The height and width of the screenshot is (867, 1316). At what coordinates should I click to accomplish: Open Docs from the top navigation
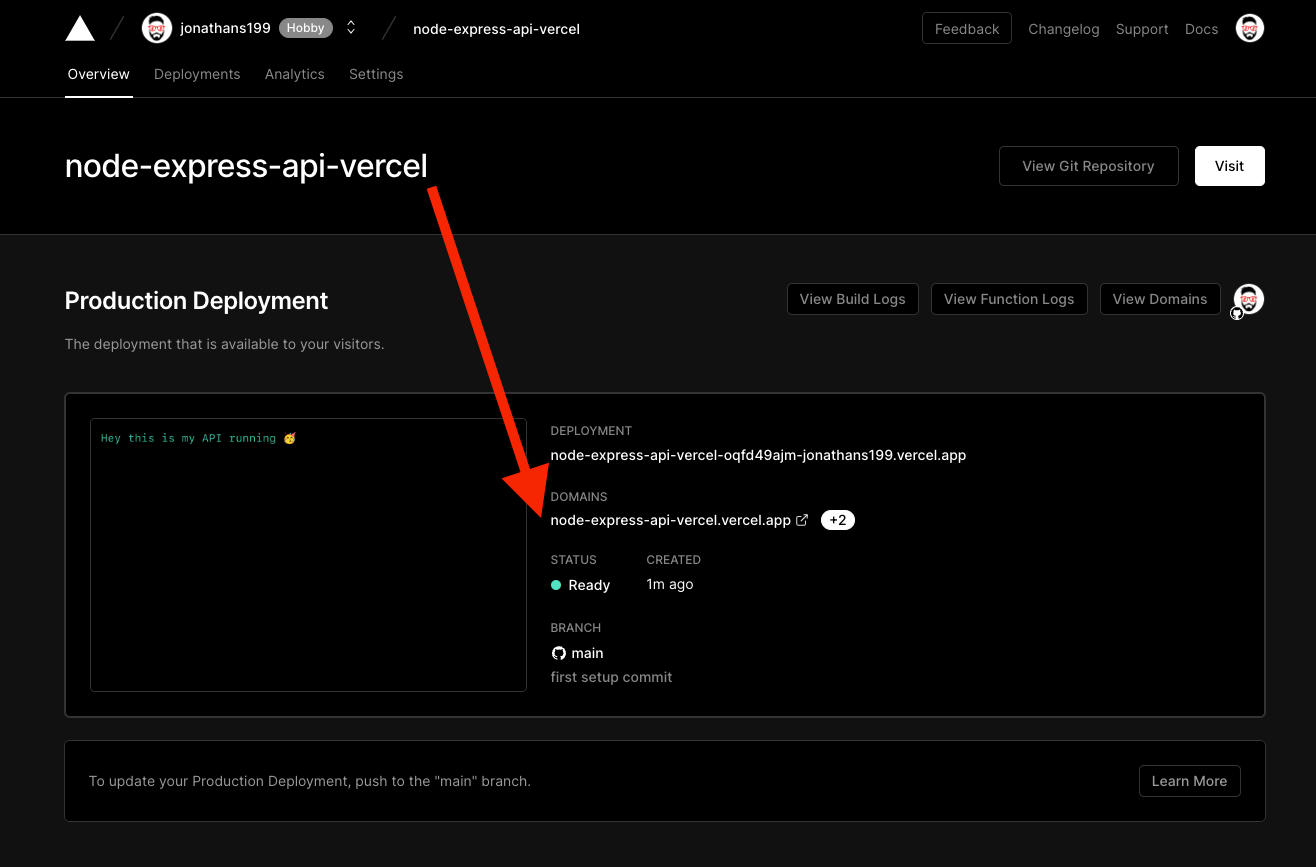pyautogui.click(x=1201, y=29)
